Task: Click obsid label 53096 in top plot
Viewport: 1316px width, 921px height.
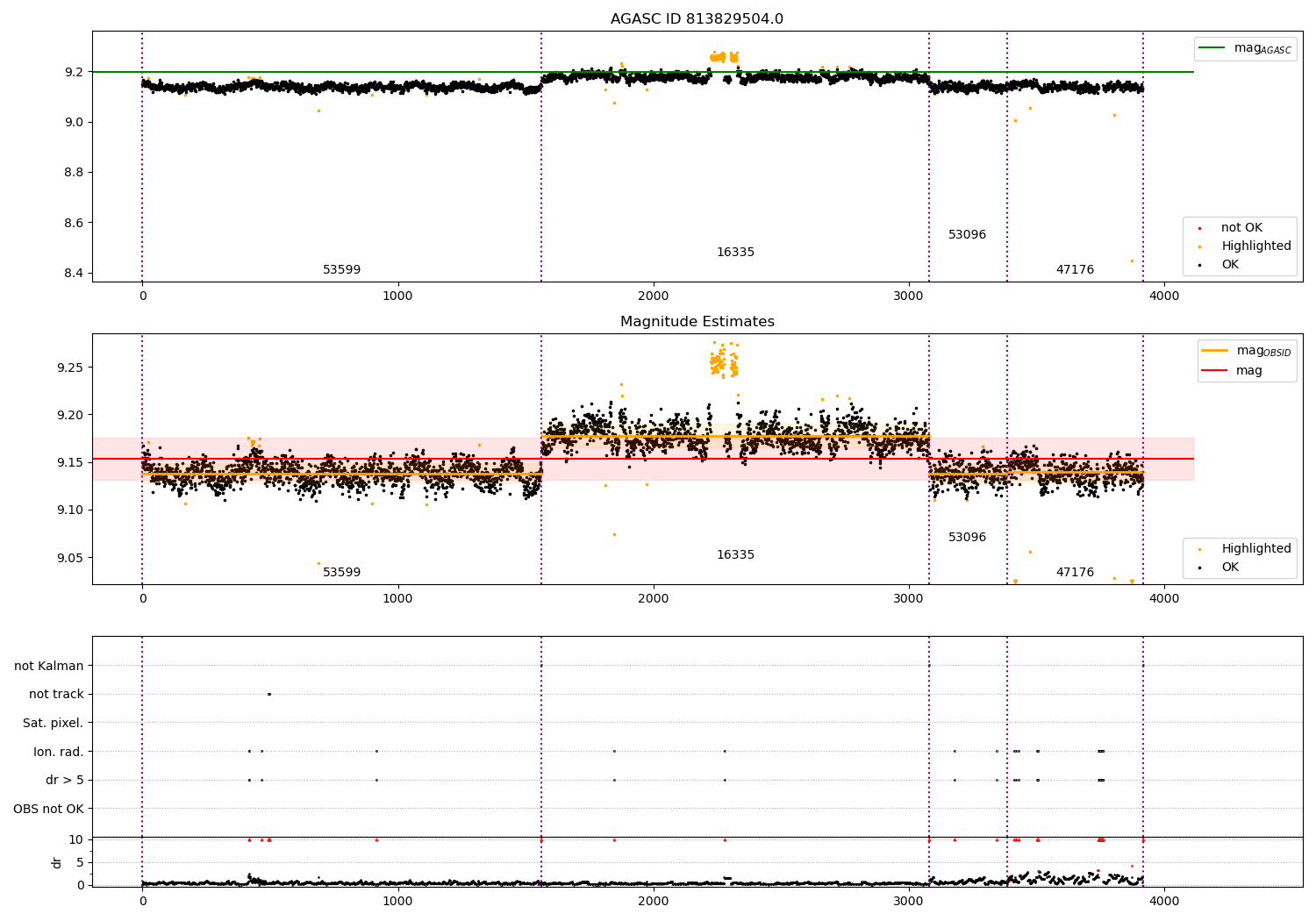Action: 967,235
